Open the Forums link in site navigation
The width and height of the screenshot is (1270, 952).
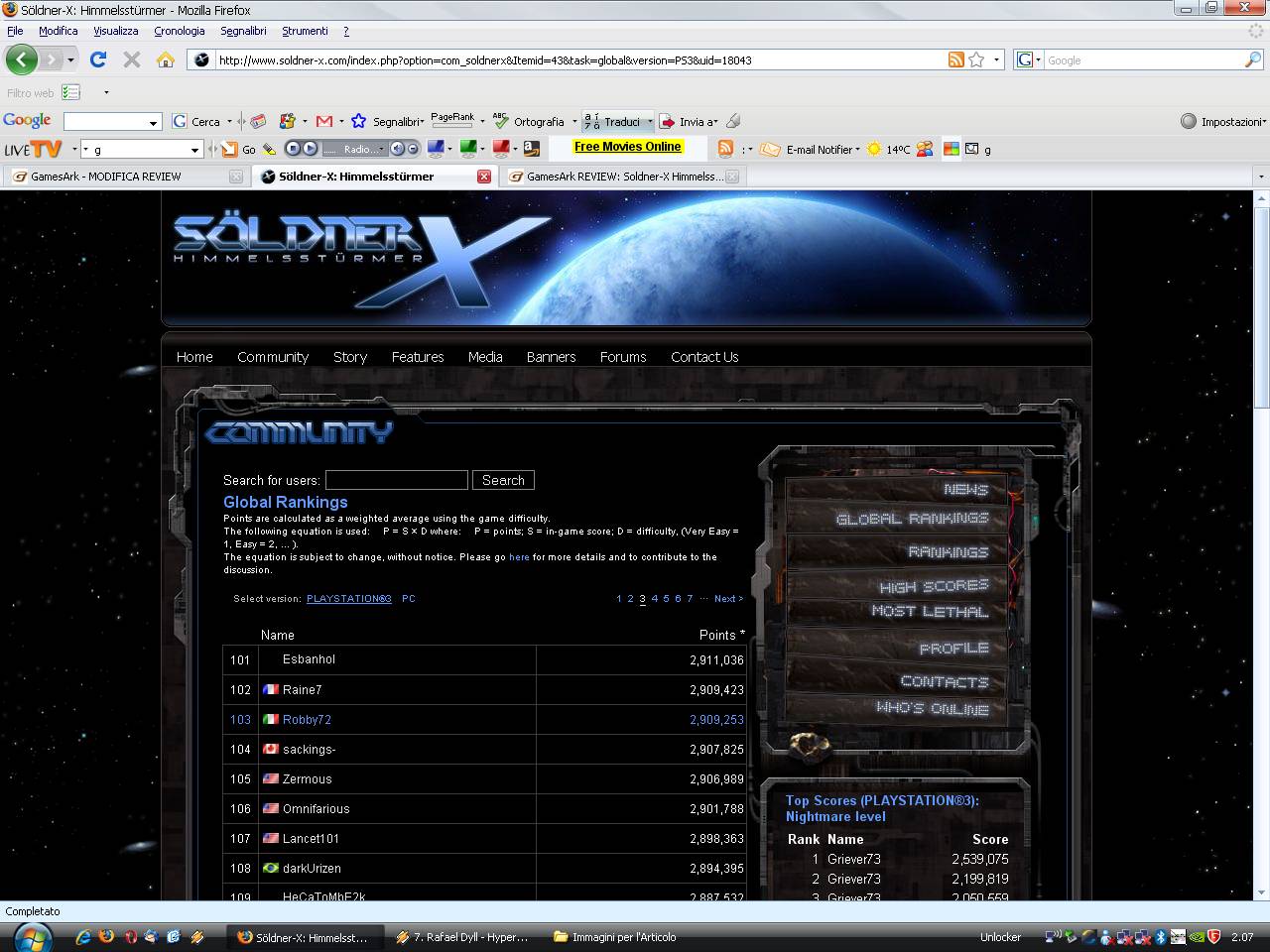pyautogui.click(x=623, y=357)
